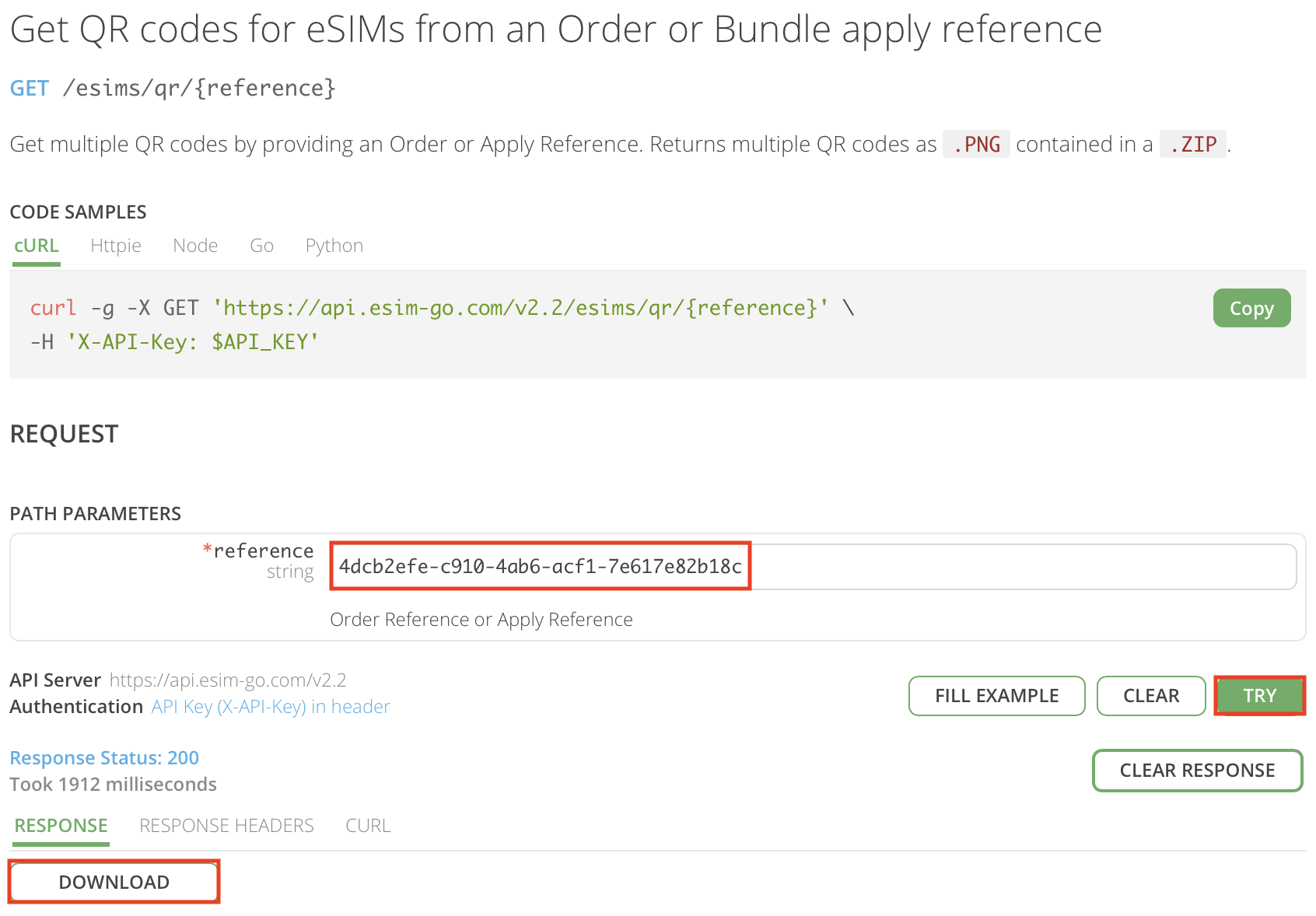This screenshot has width=1316, height=916.
Task: Open the RESPONSE HEADERS tab
Action: point(226,826)
